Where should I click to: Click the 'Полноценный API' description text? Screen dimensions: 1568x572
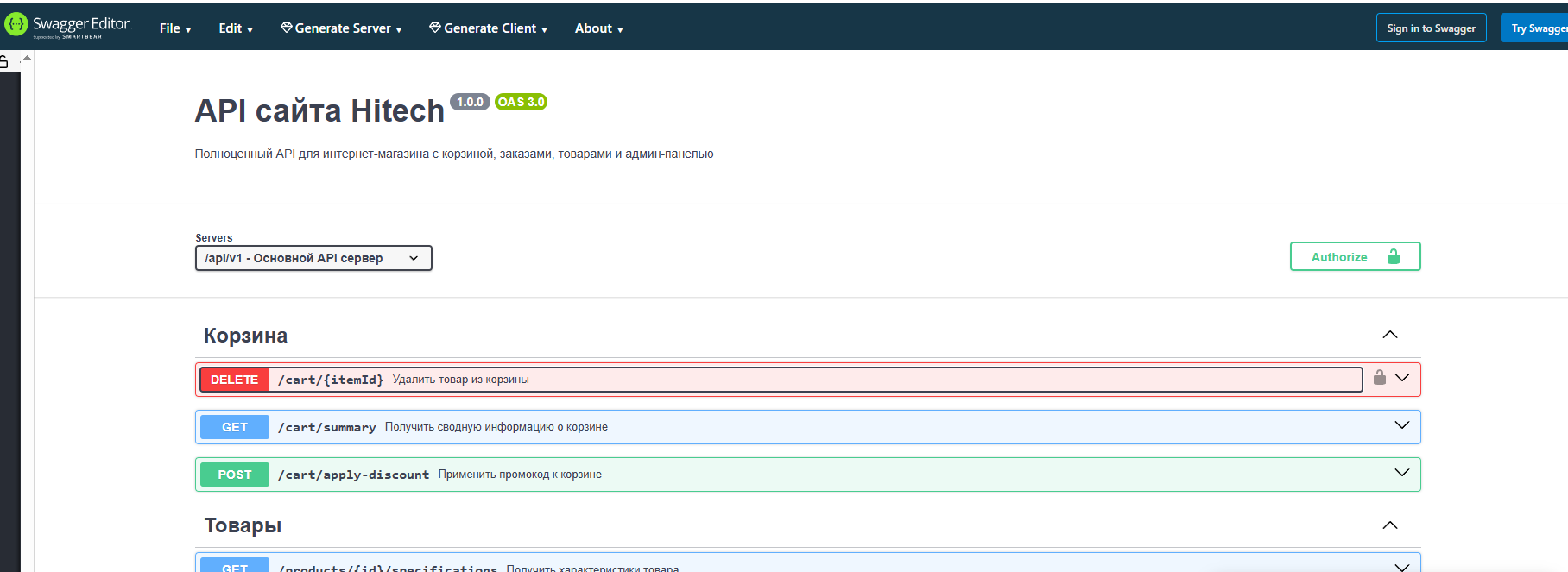454,154
